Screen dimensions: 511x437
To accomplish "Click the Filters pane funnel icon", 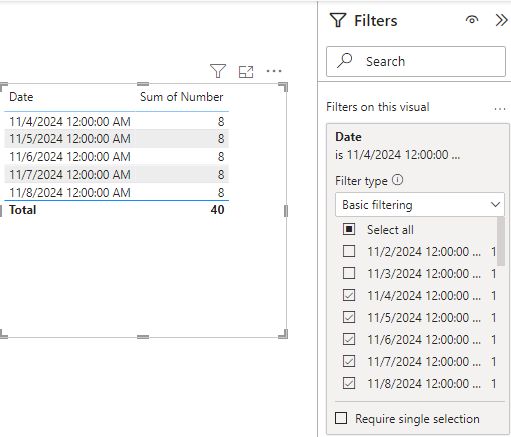I will pos(338,20).
